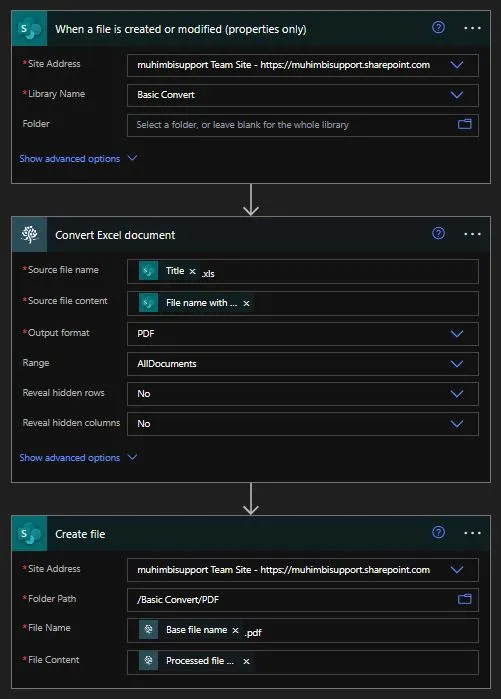Click the Library Name label
501x699 pixels.
[56, 94]
